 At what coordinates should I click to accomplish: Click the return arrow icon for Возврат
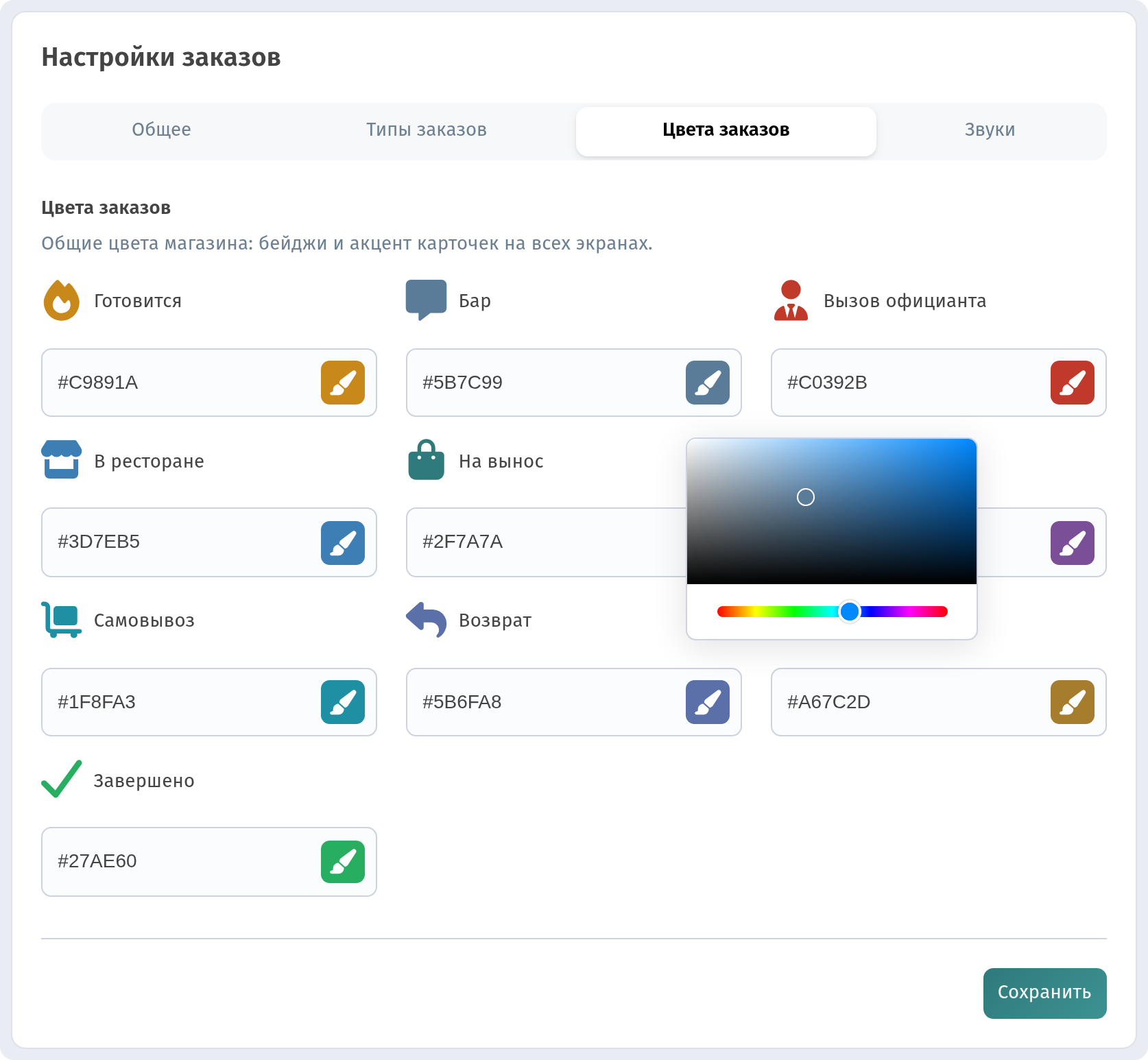click(426, 620)
